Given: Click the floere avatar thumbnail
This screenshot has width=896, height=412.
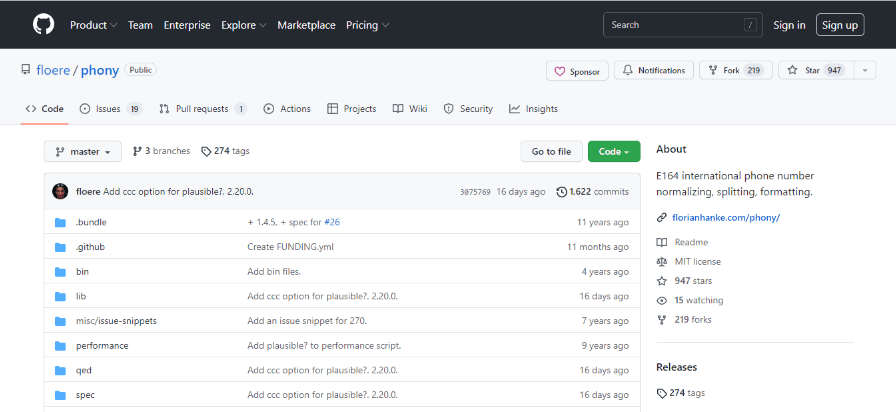Looking at the screenshot, I should (x=60, y=191).
